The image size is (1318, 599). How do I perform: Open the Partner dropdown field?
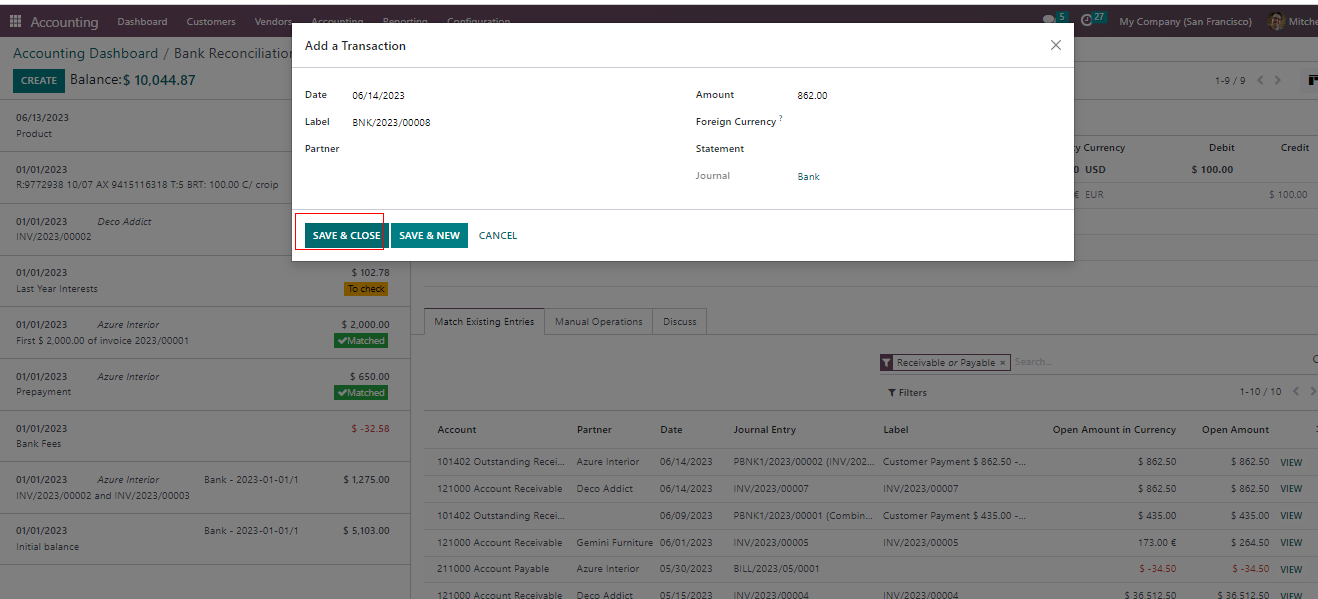[500, 149]
